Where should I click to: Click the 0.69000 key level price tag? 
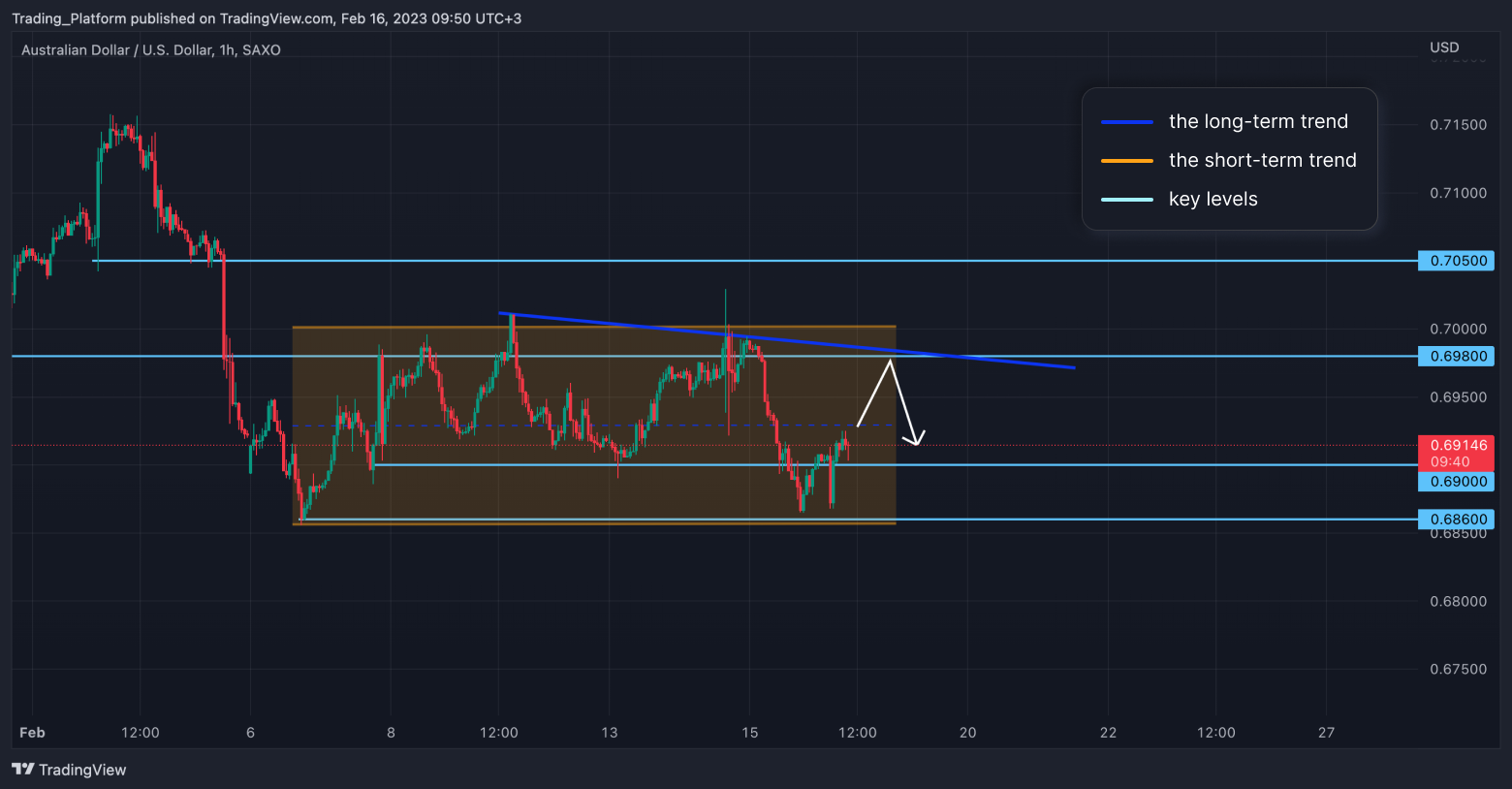click(1456, 482)
